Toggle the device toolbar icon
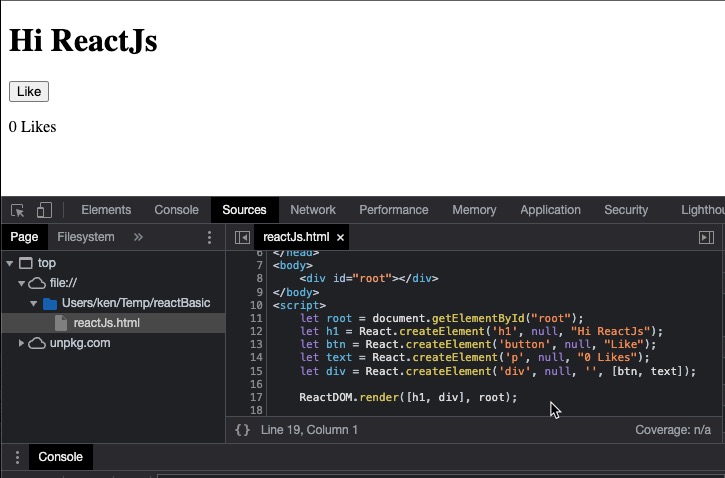The height and width of the screenshot is (478, 725). pos(44,210)
